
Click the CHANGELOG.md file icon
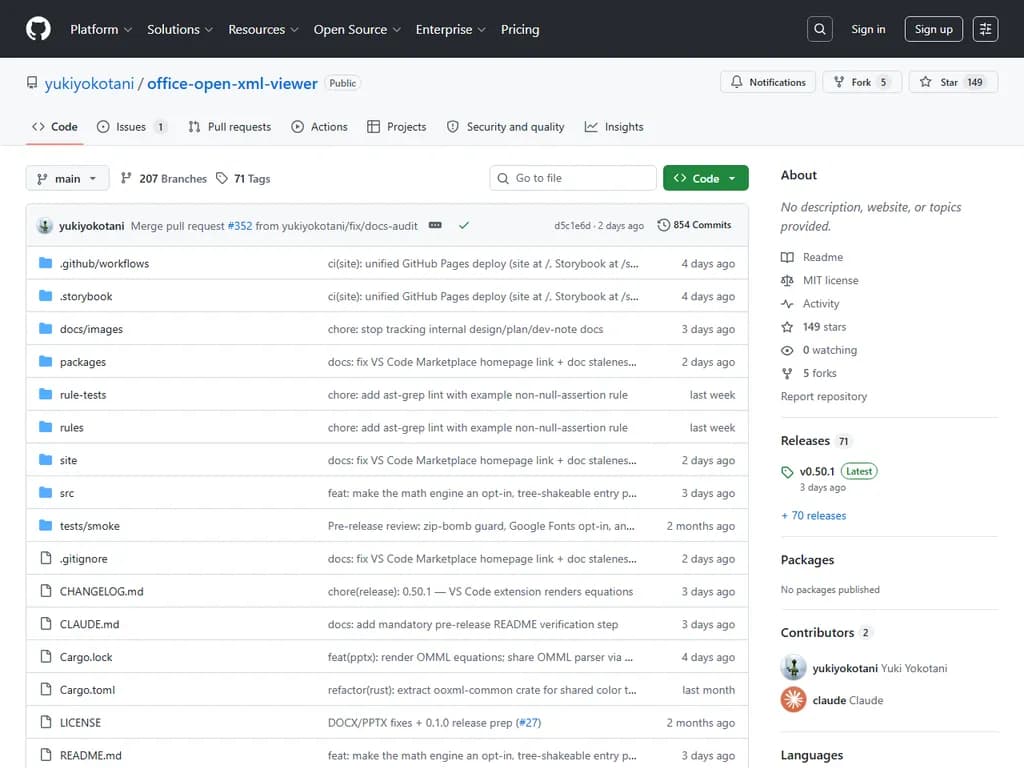[46, 591]
